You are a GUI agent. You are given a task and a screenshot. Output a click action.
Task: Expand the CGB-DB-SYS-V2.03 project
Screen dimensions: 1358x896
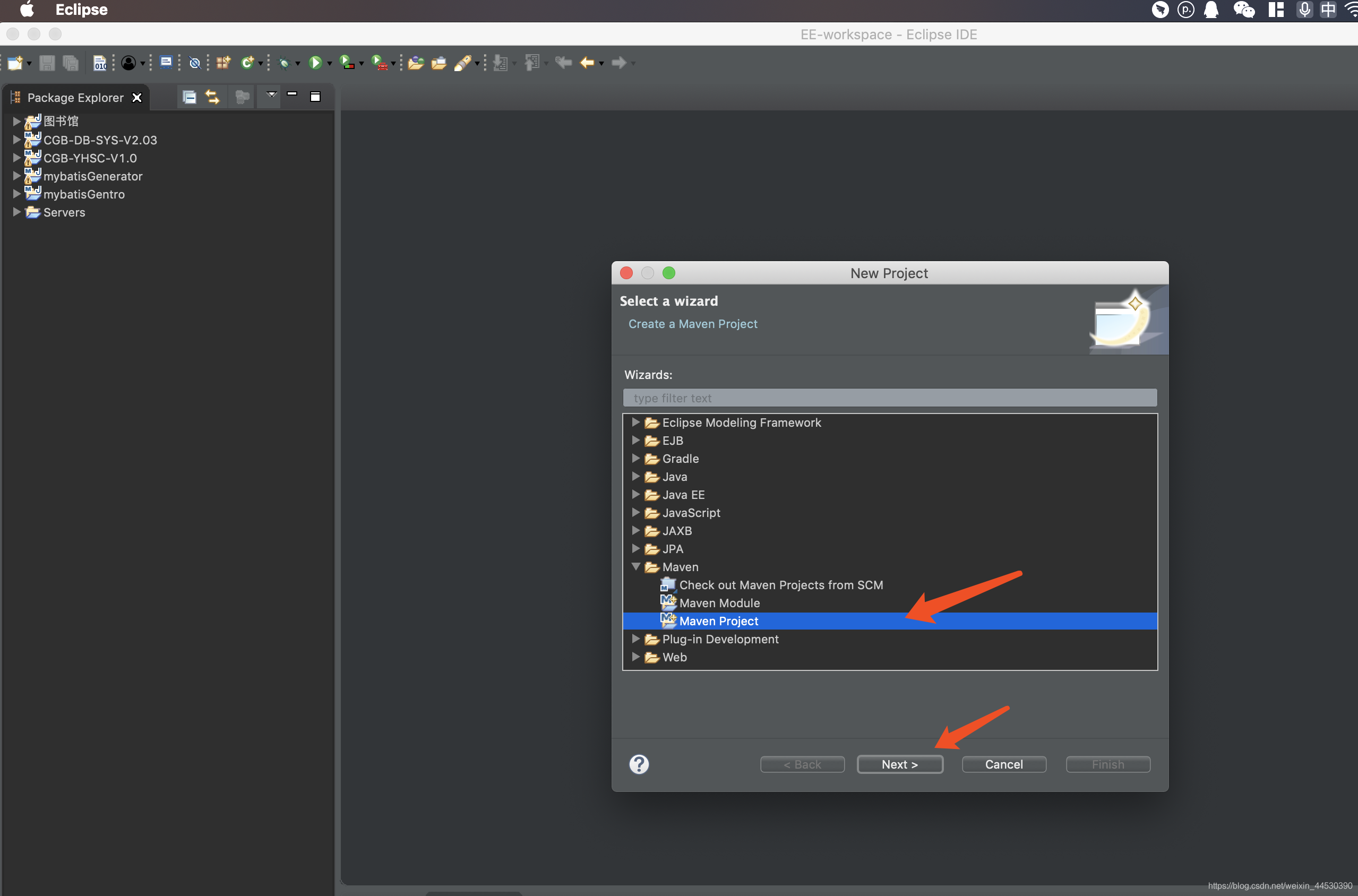tap(16, 140)
